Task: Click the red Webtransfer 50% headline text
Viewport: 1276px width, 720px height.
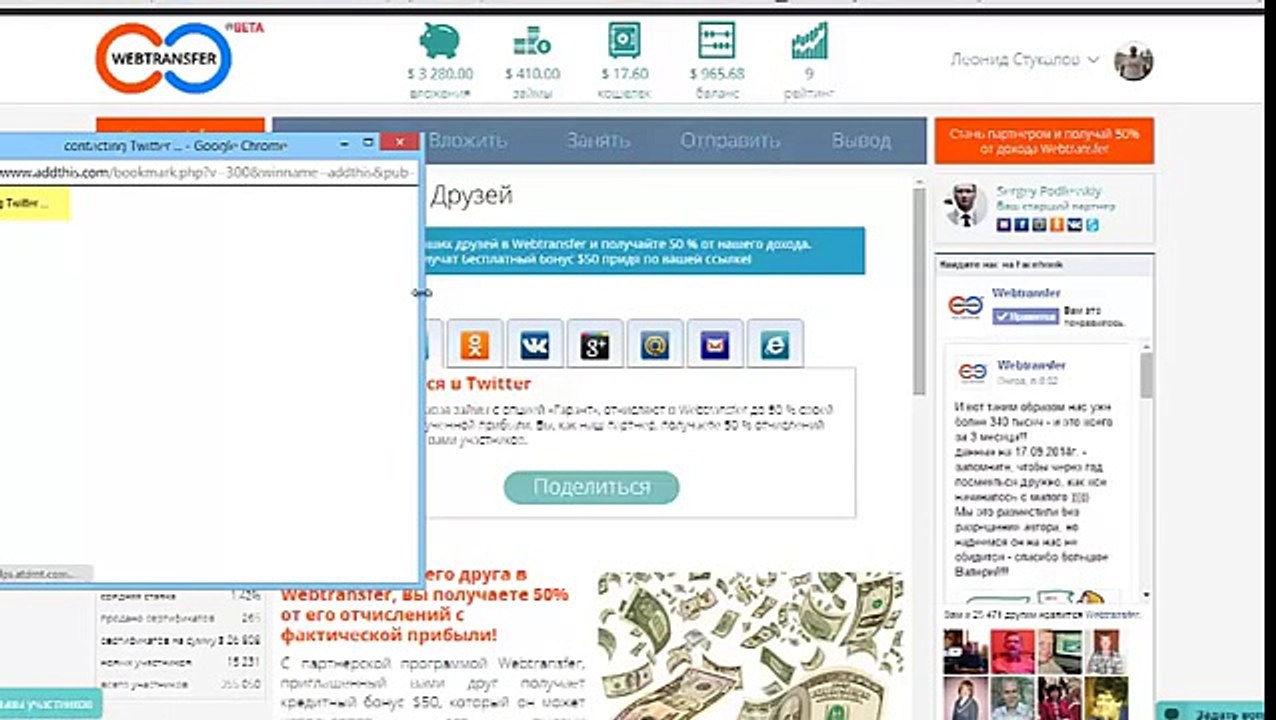Action: pyautogui.click(x=425, y=604)
